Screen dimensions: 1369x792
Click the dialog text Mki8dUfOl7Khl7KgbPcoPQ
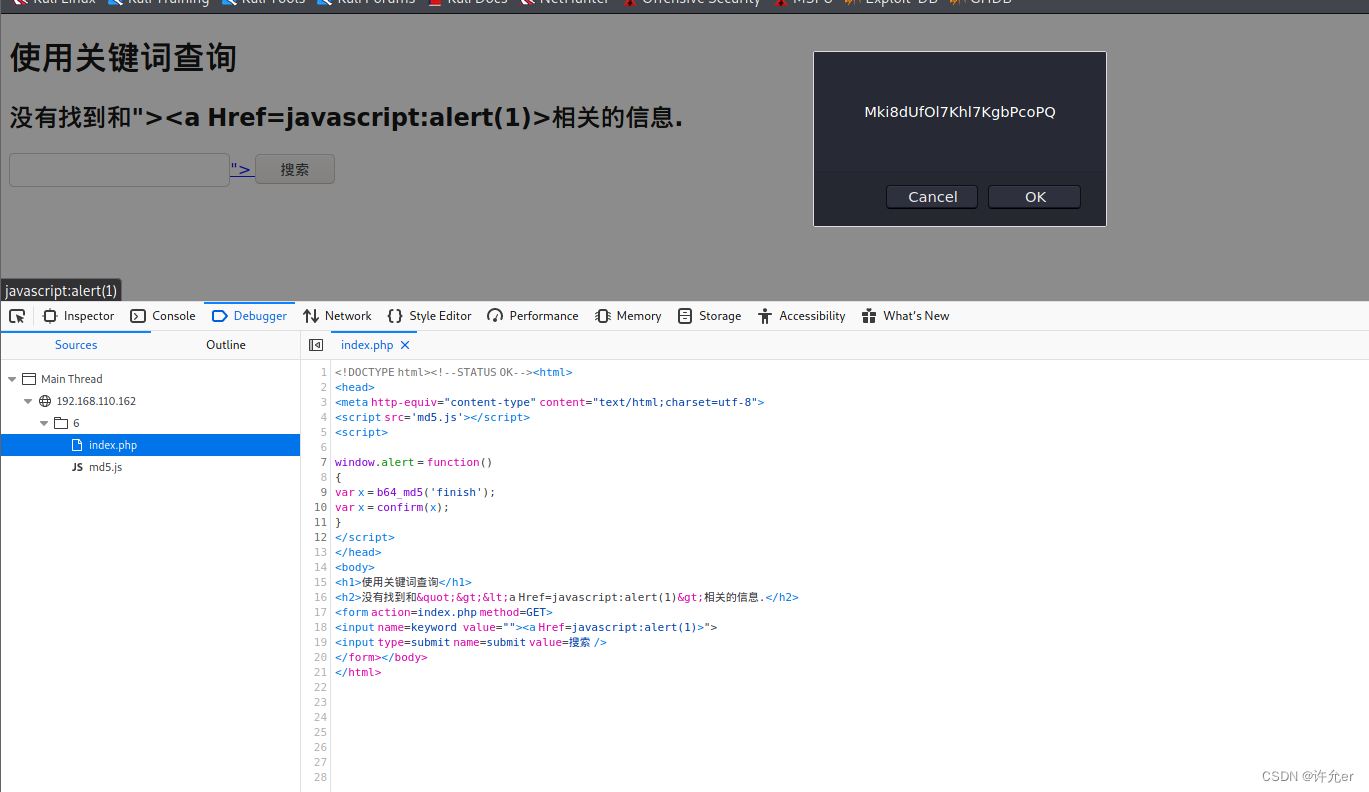960,112
